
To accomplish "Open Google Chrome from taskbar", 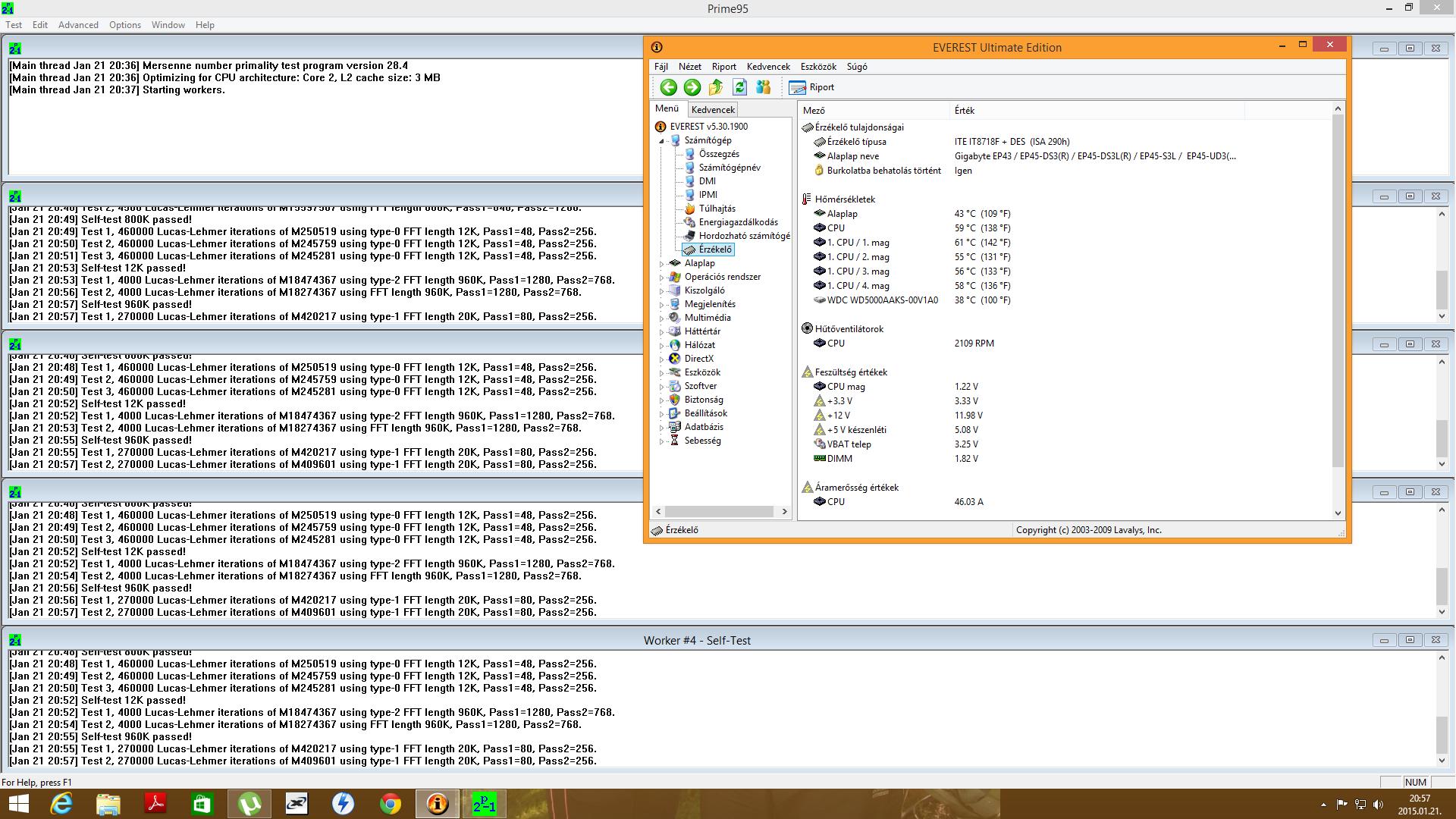I will 391,804.
